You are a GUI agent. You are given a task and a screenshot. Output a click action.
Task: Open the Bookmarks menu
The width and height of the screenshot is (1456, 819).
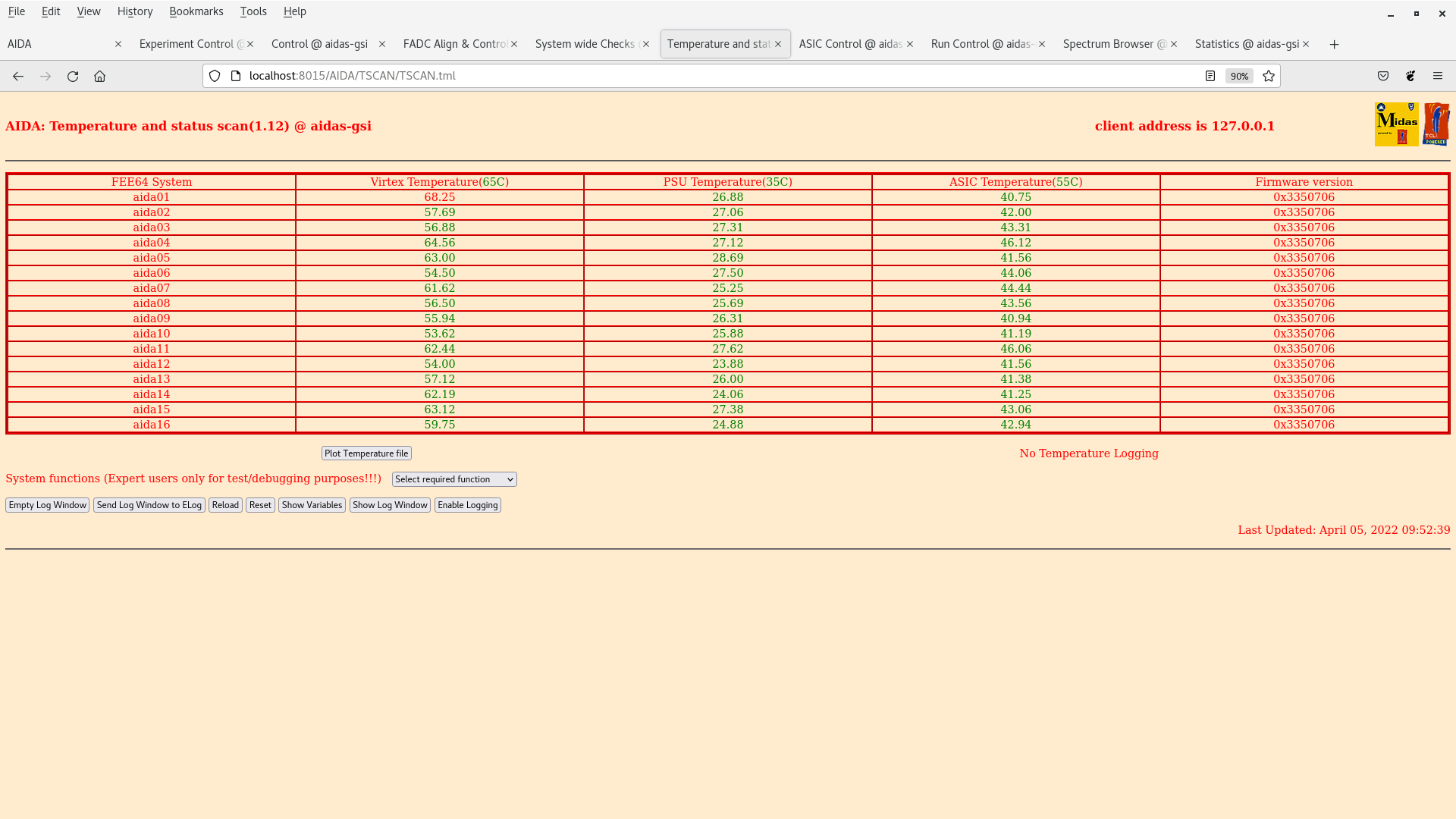tap(196, 11)
